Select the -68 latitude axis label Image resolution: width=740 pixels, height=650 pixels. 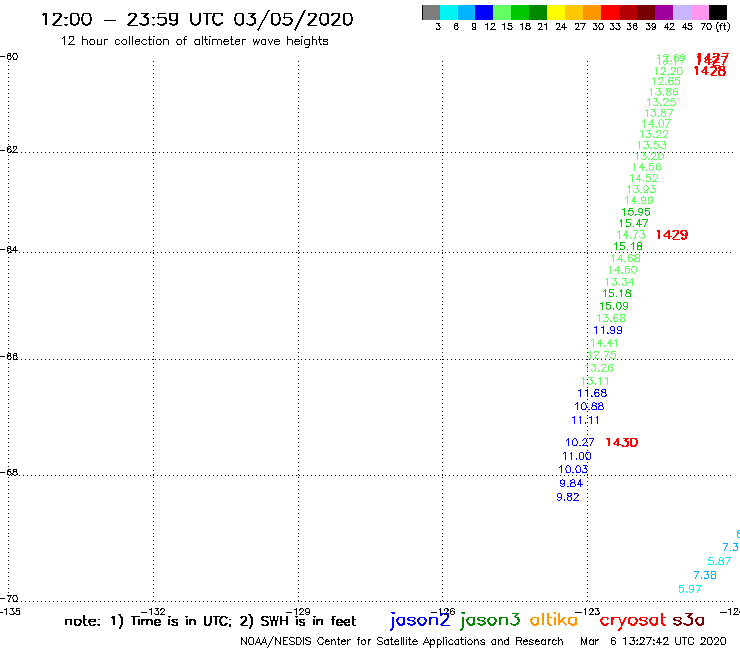(x=9, y=472)
